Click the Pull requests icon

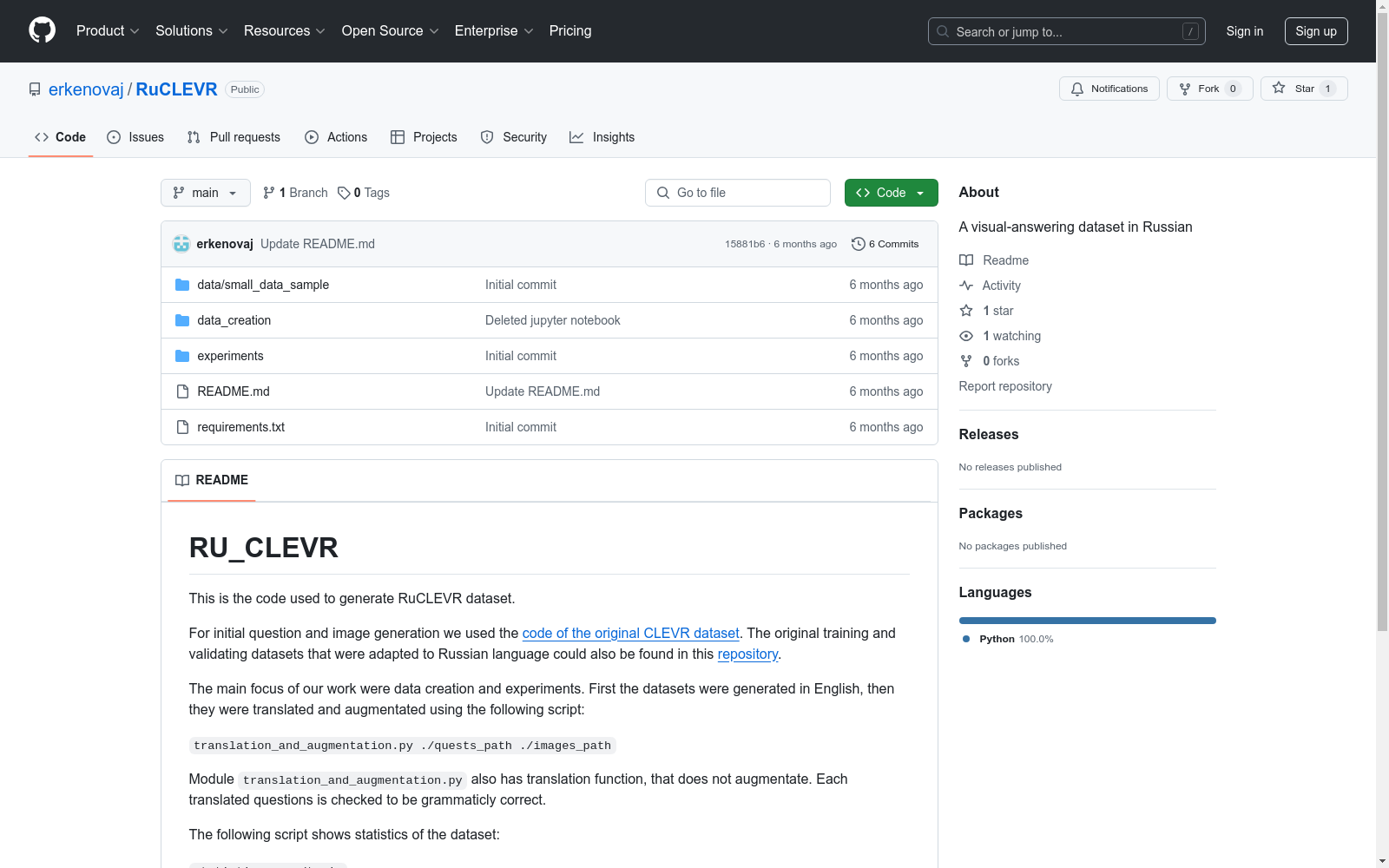tap(194, 137)
